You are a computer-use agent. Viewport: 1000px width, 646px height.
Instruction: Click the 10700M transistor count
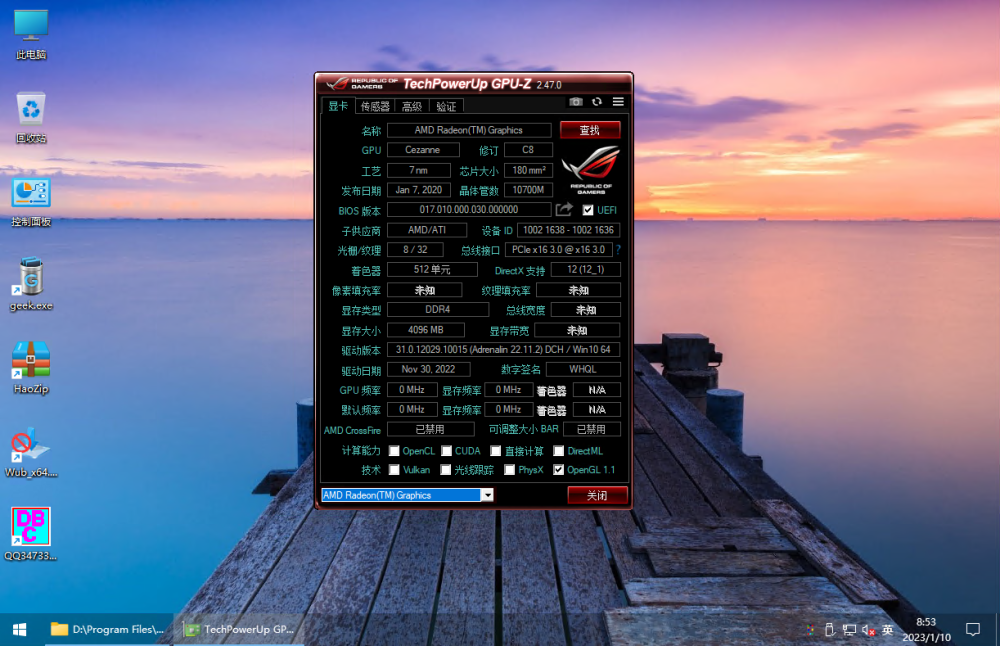coord(528,189)
